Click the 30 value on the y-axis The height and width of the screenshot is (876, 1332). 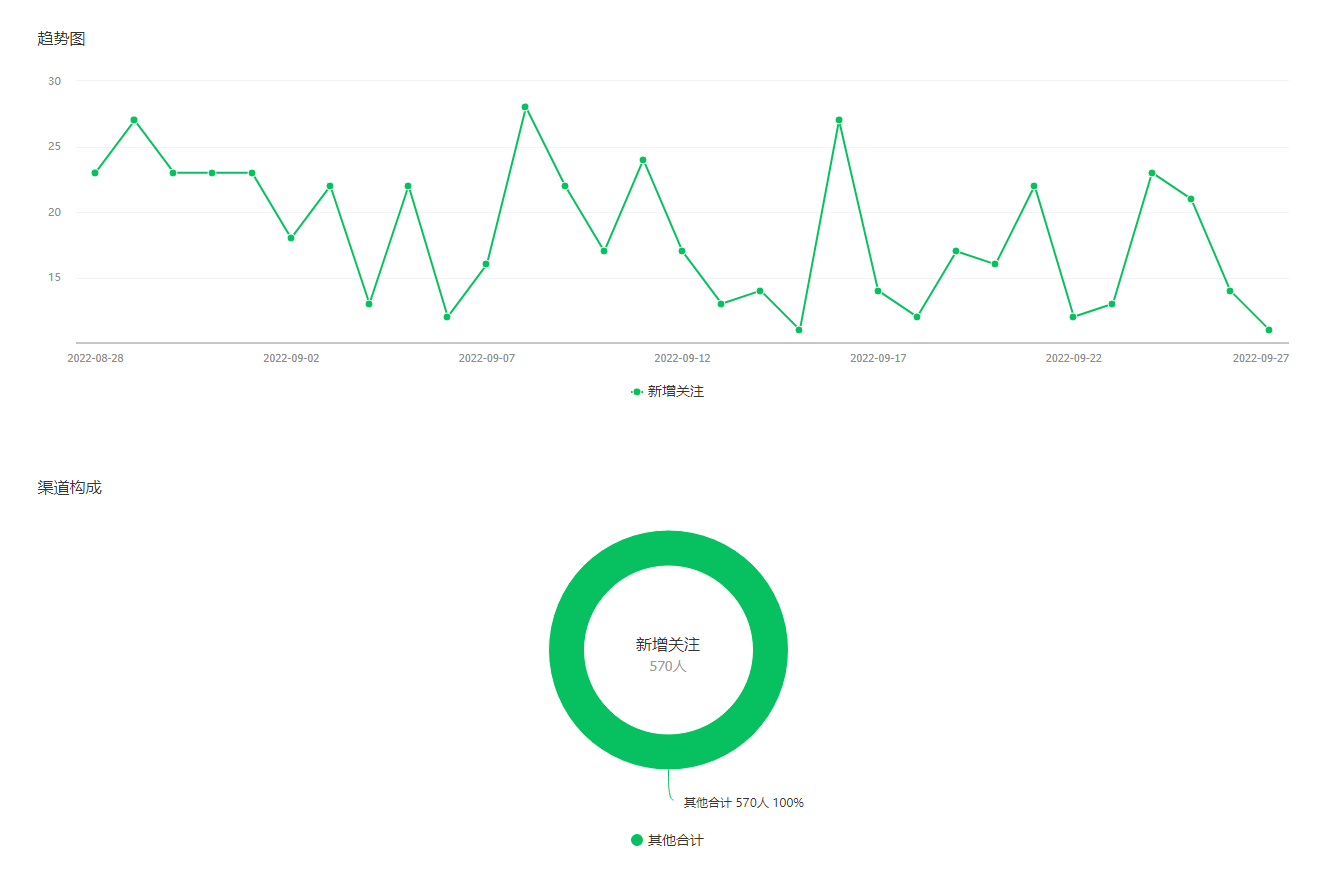(x=55, y=81)
